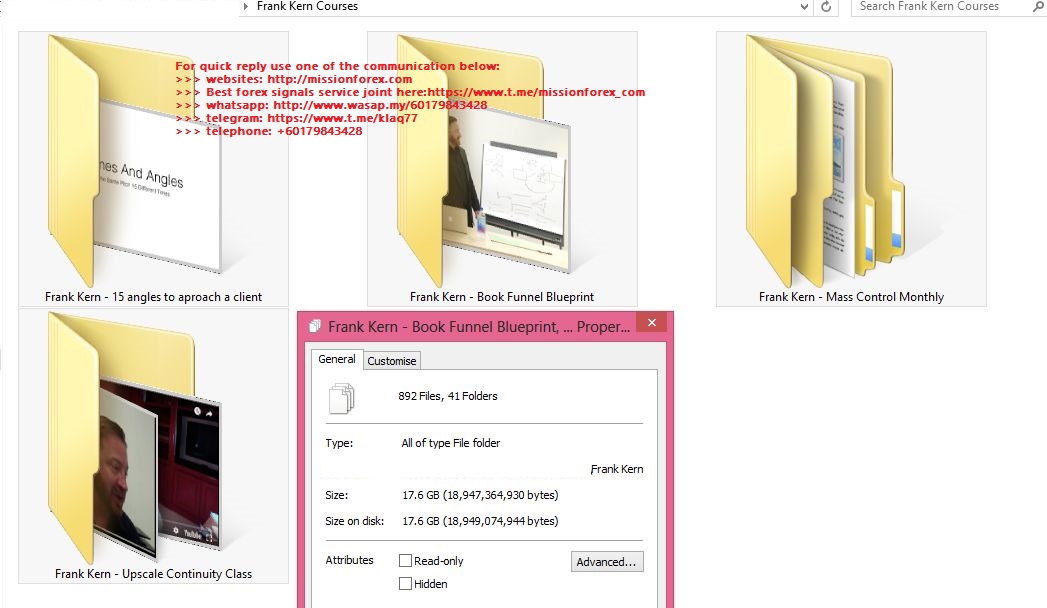The height and width of the screenshot is (608, 1047).
Task: Open the '15 angles to aproach a client' folder icon
Action: pos(134,160)
